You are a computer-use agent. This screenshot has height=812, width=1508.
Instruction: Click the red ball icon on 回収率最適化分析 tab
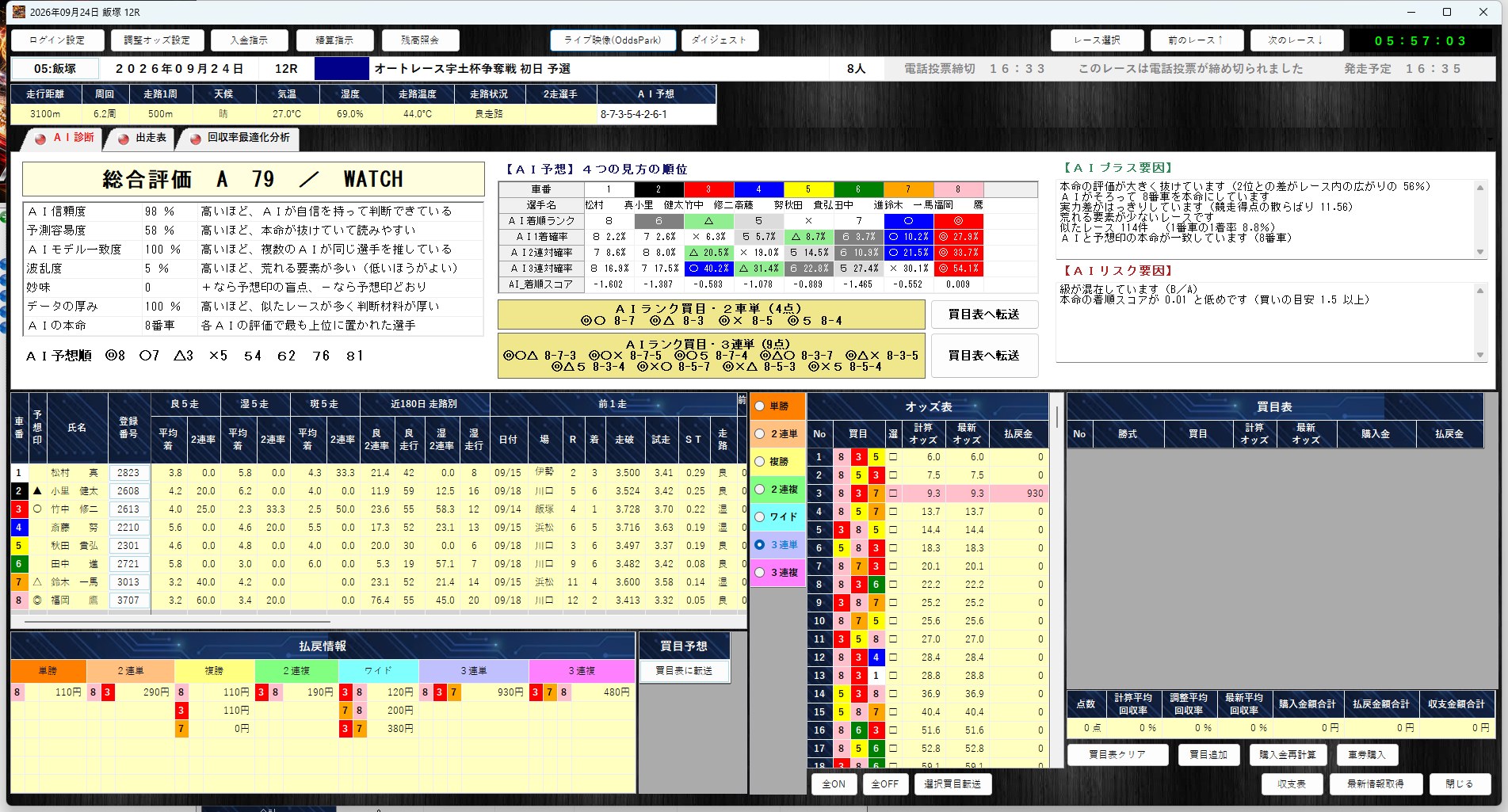195,139
